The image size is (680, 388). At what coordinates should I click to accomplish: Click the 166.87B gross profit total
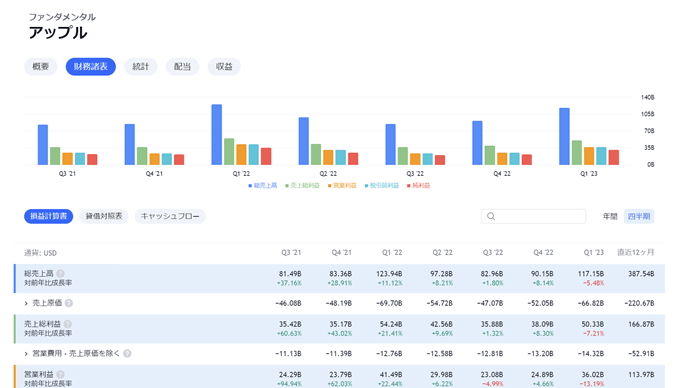[641, 324]
